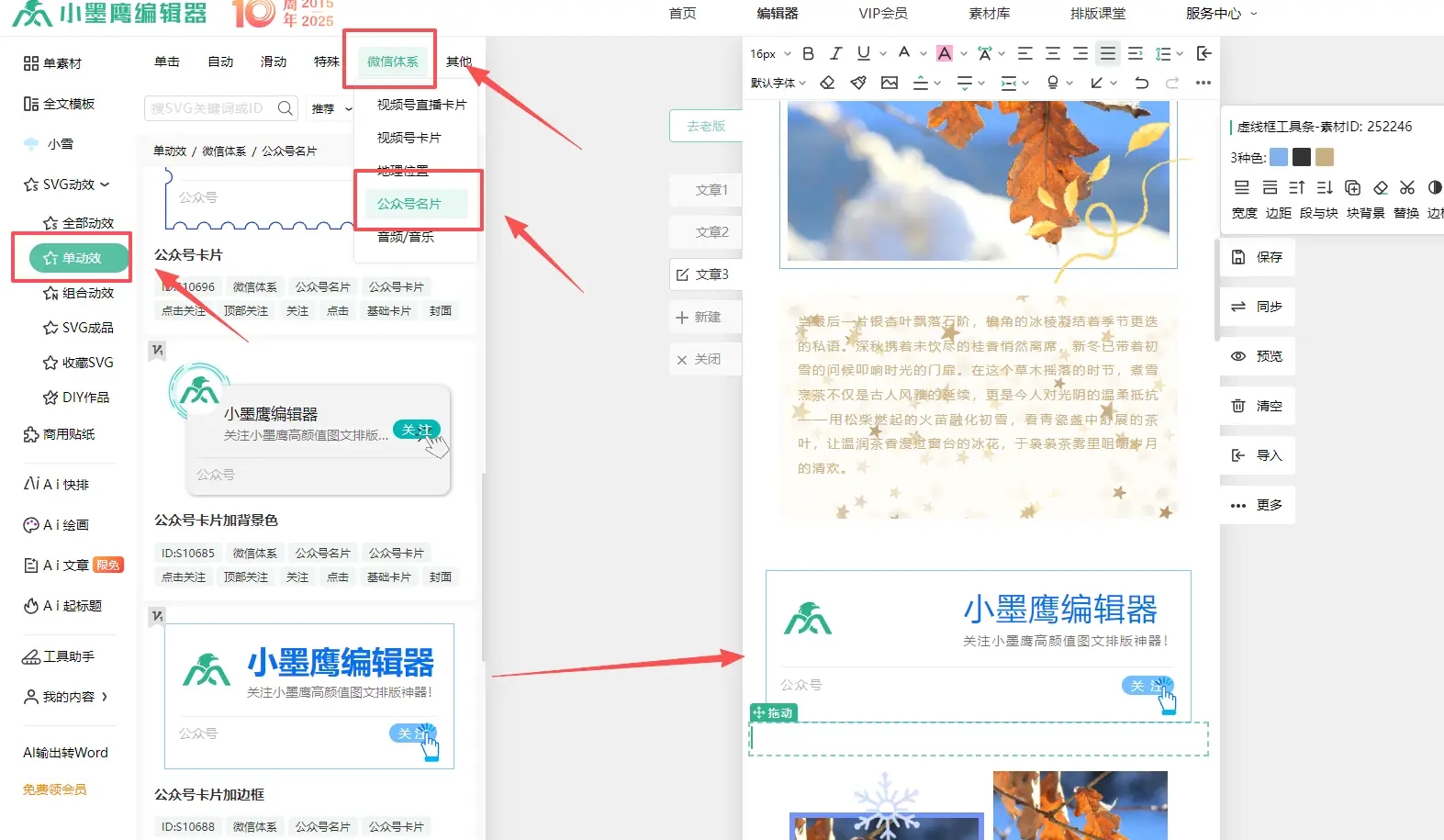Select the 自动 effect tab
This screenshot has width=1444, height=840.
coord(220,62)
